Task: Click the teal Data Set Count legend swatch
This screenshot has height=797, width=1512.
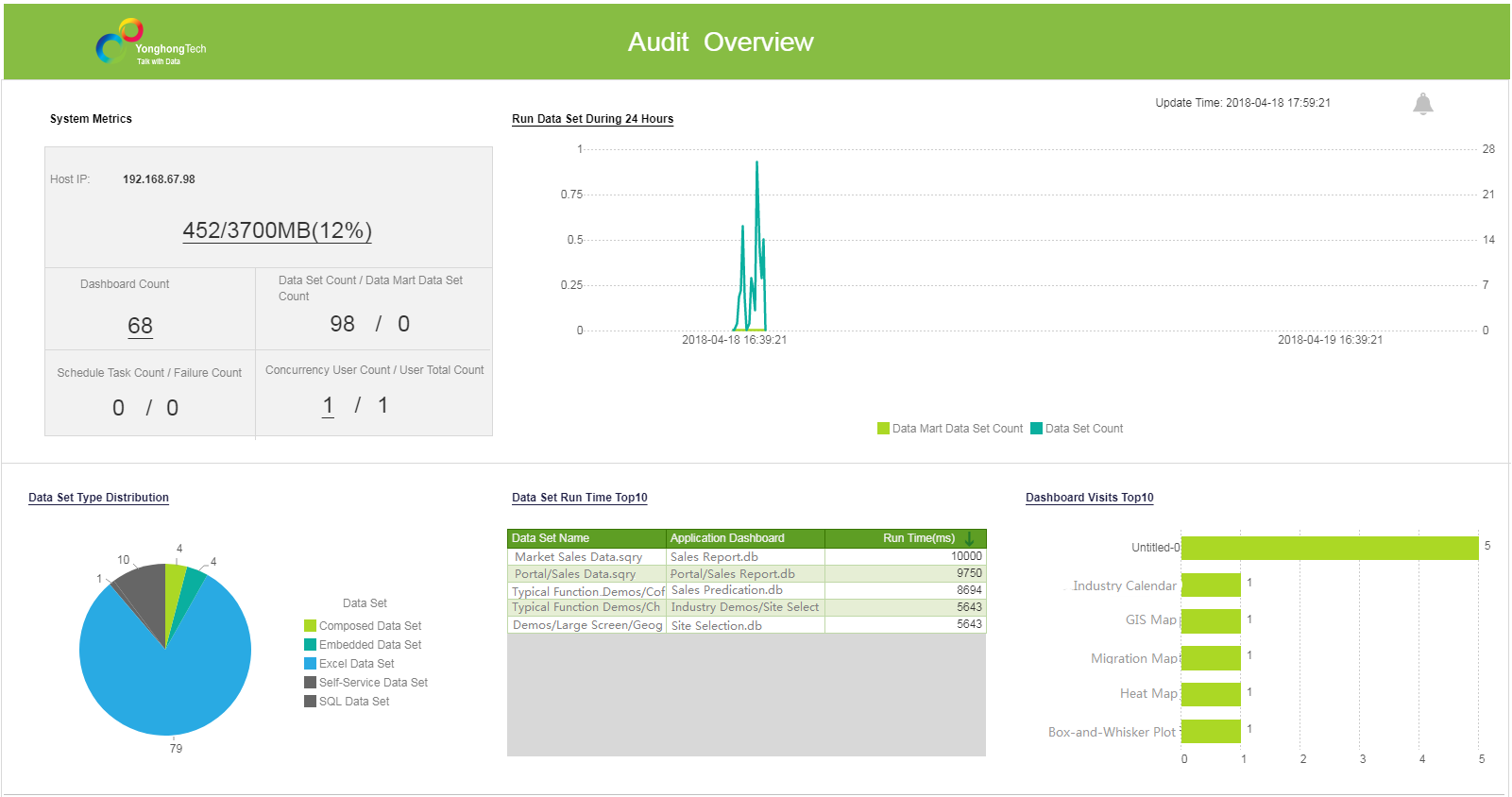Action: click(1036, 429)
